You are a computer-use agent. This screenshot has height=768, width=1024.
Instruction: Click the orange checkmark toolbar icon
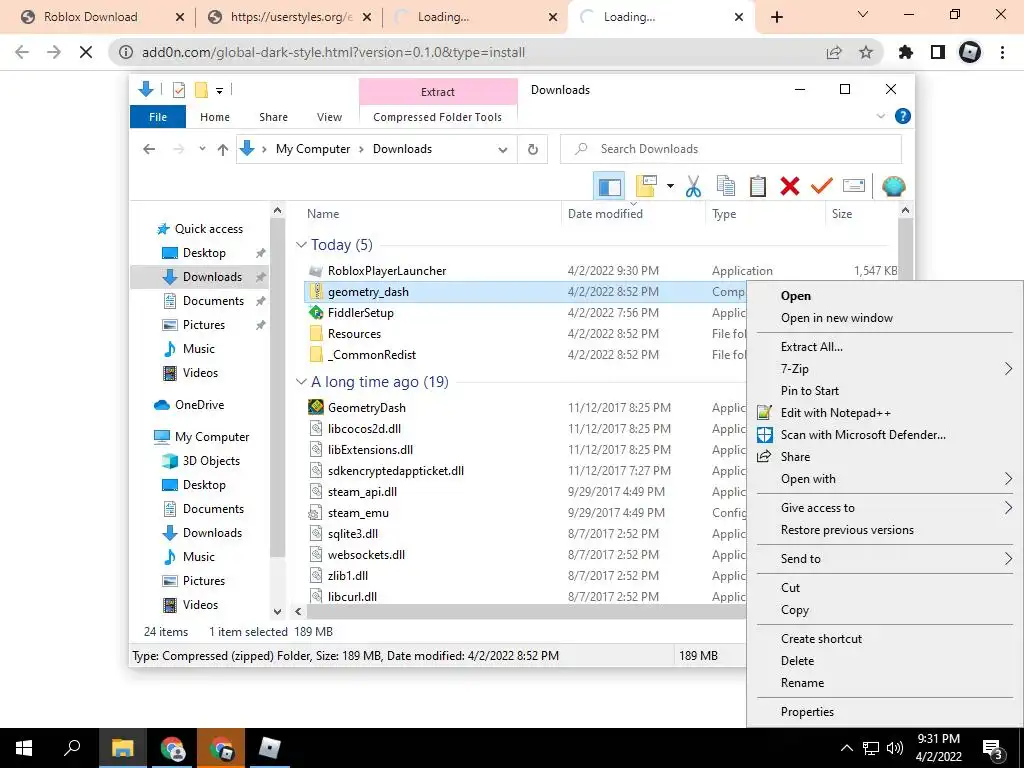[x=822, y=186]
